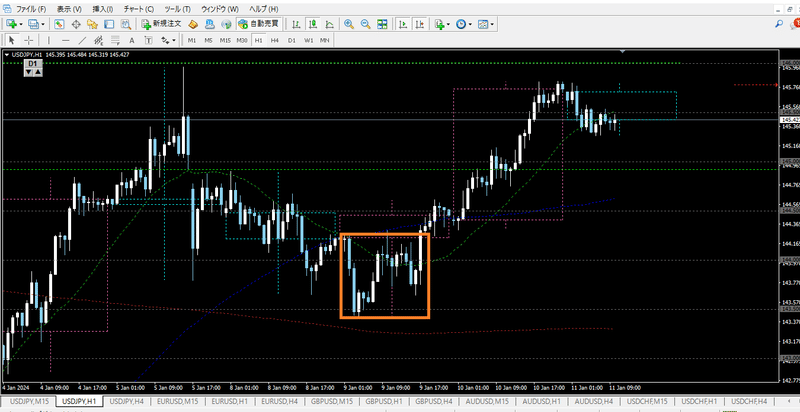Click the D1 indicator up arrow
The image size is (800, 412).
pos(37,72)
